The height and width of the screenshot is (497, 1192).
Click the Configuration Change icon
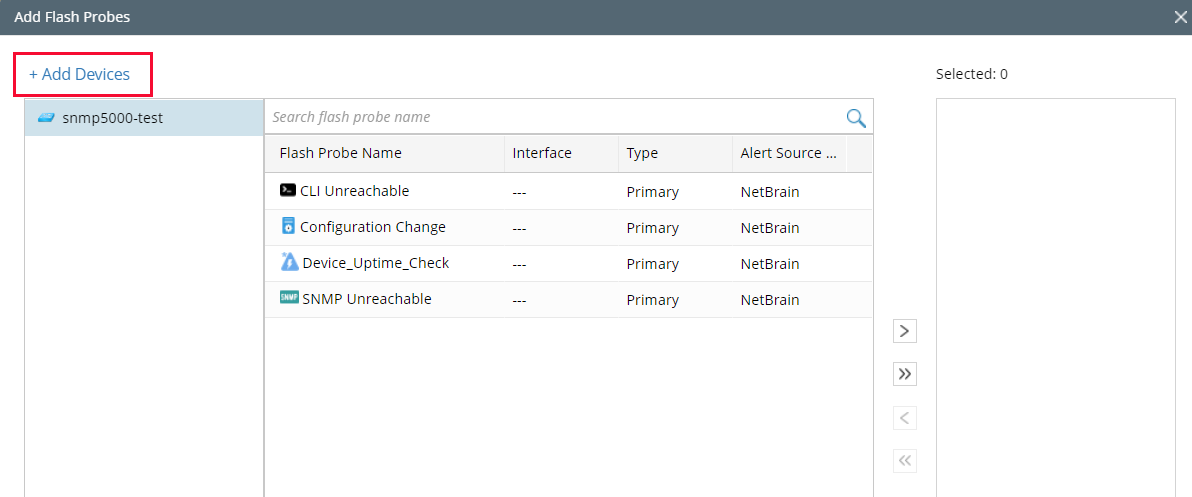point(287,226)
